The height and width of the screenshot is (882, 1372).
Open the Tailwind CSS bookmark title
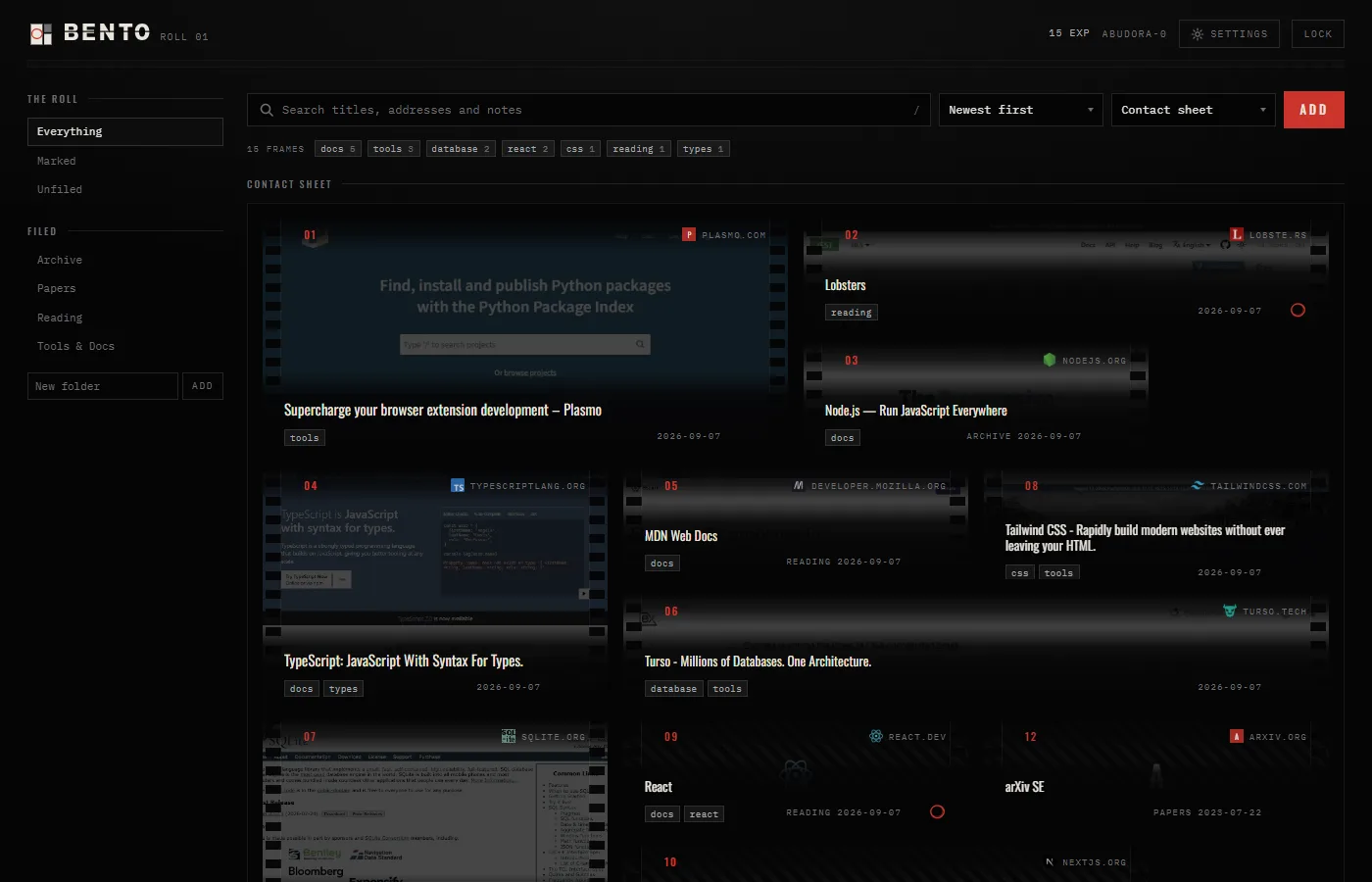(1145, 538)
